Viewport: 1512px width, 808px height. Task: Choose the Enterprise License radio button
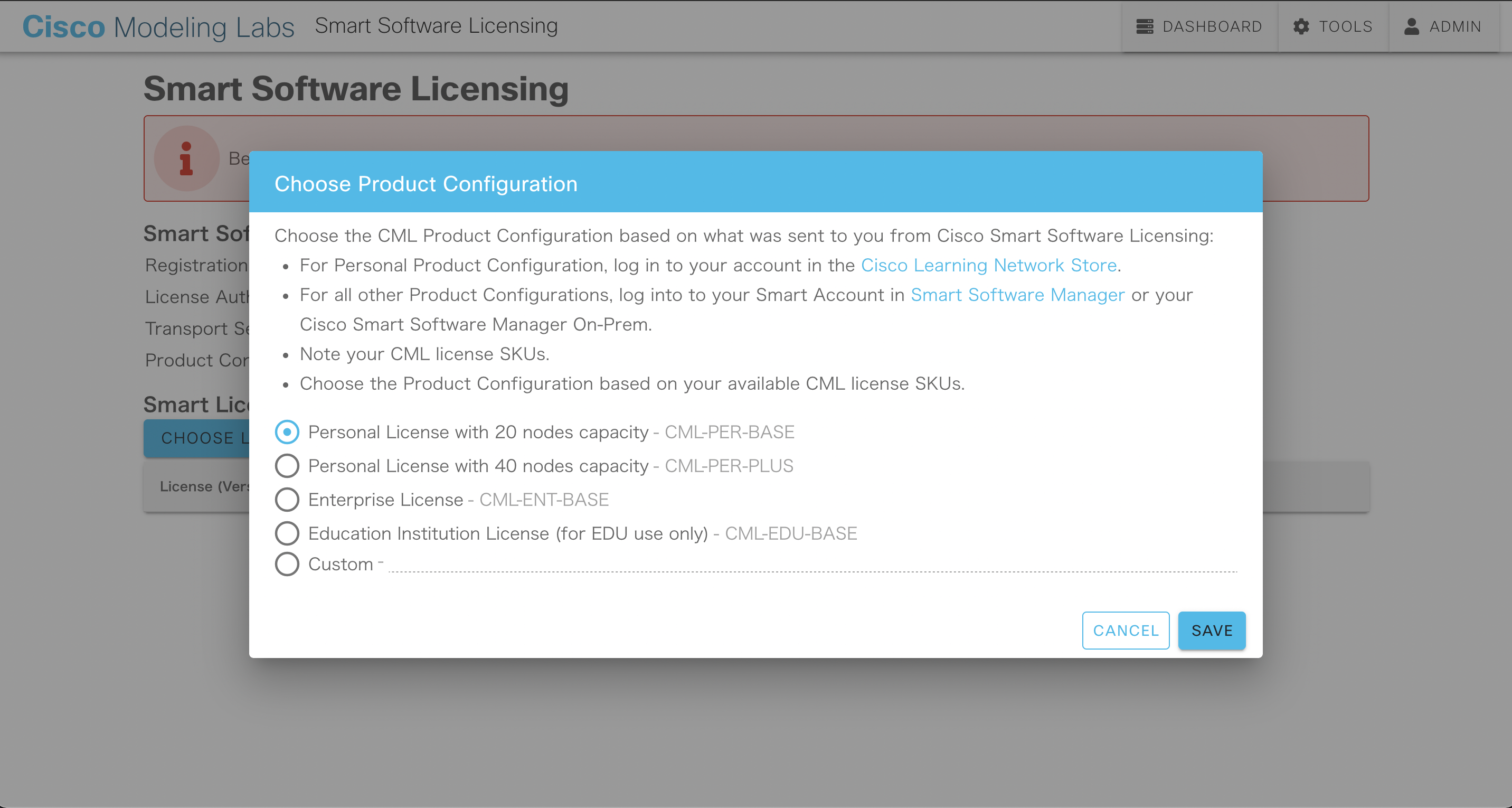(287, 500)
